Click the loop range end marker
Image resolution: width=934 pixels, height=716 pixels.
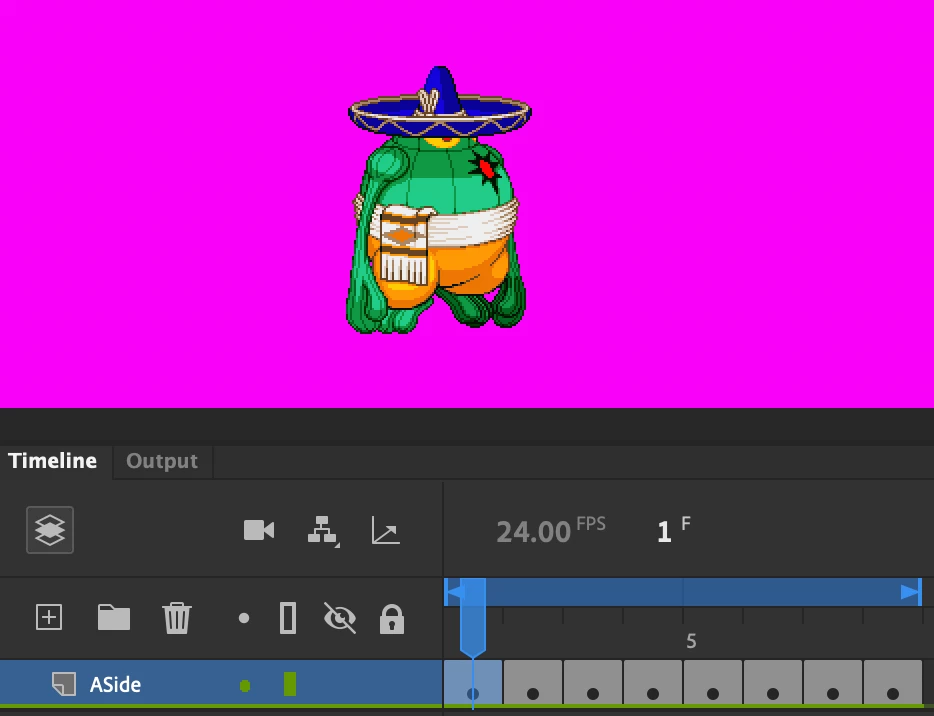pos(911,592)
